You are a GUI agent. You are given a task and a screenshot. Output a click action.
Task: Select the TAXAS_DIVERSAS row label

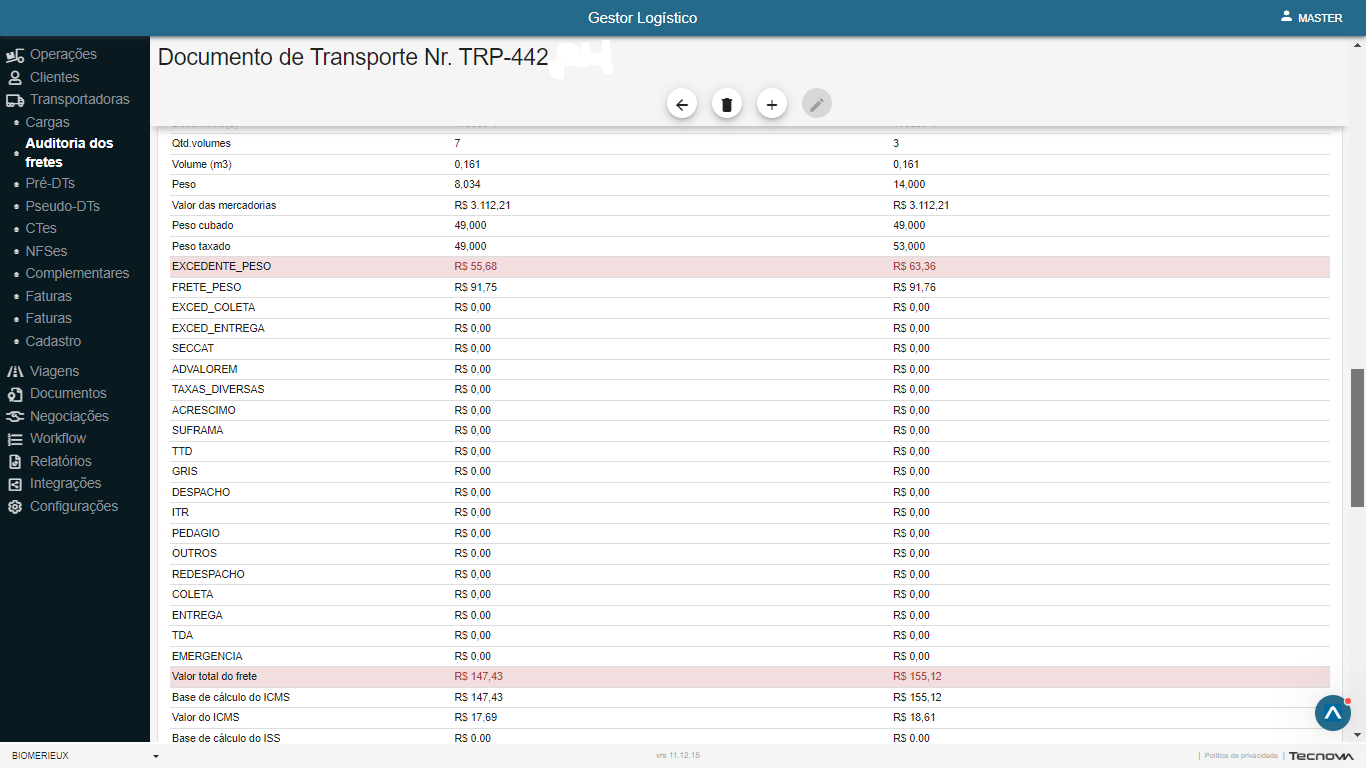tap(218, 389)
